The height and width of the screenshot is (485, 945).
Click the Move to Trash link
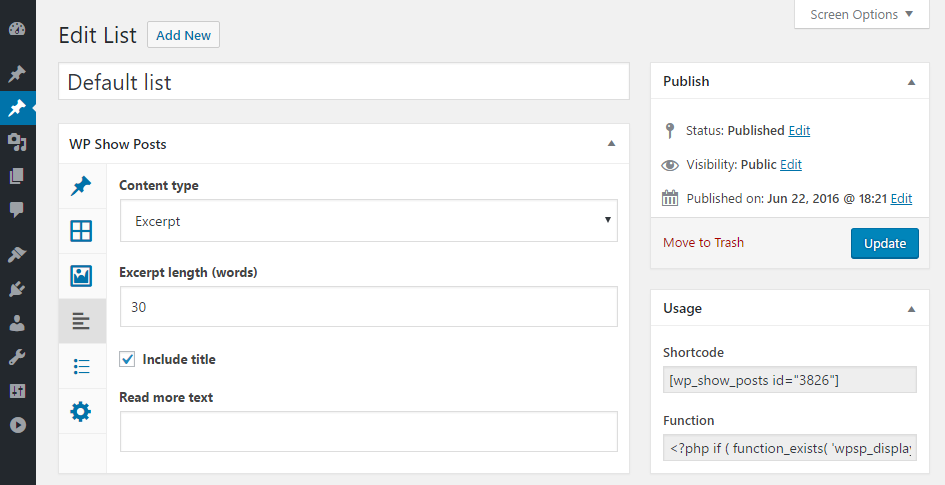tap(703, 243)
